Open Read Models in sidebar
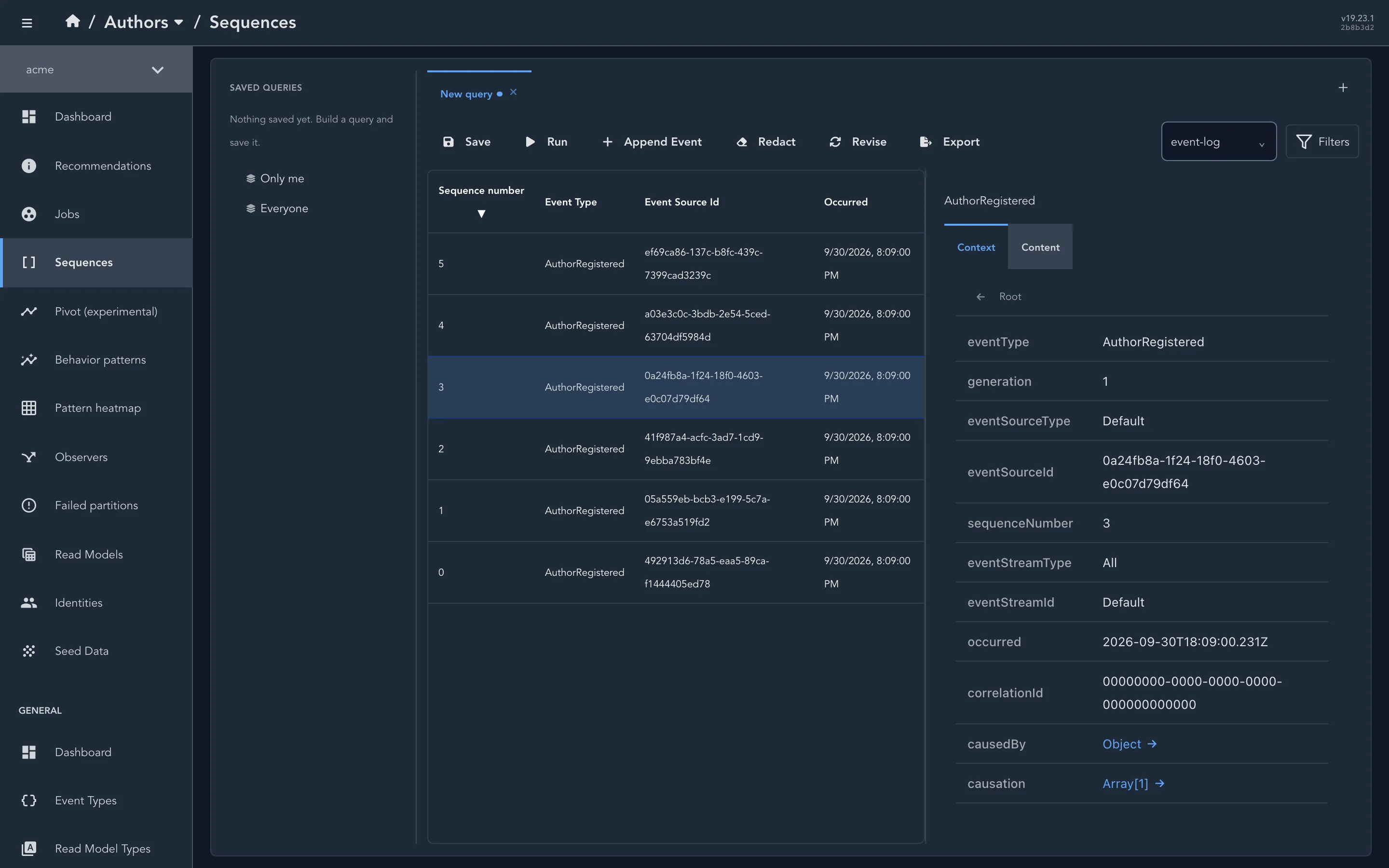The height and width of the screenshot is (868, 1389). (x=96, y=555)
